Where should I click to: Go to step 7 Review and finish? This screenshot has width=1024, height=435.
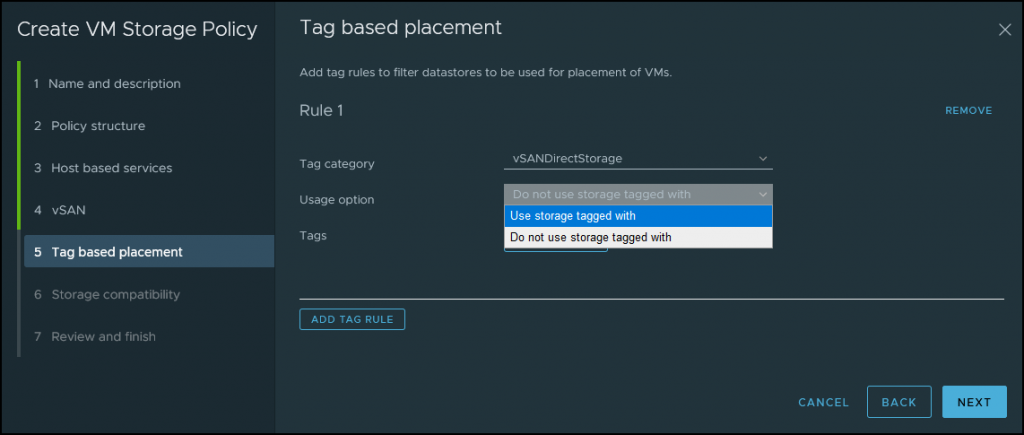click(x=95, y=337)
